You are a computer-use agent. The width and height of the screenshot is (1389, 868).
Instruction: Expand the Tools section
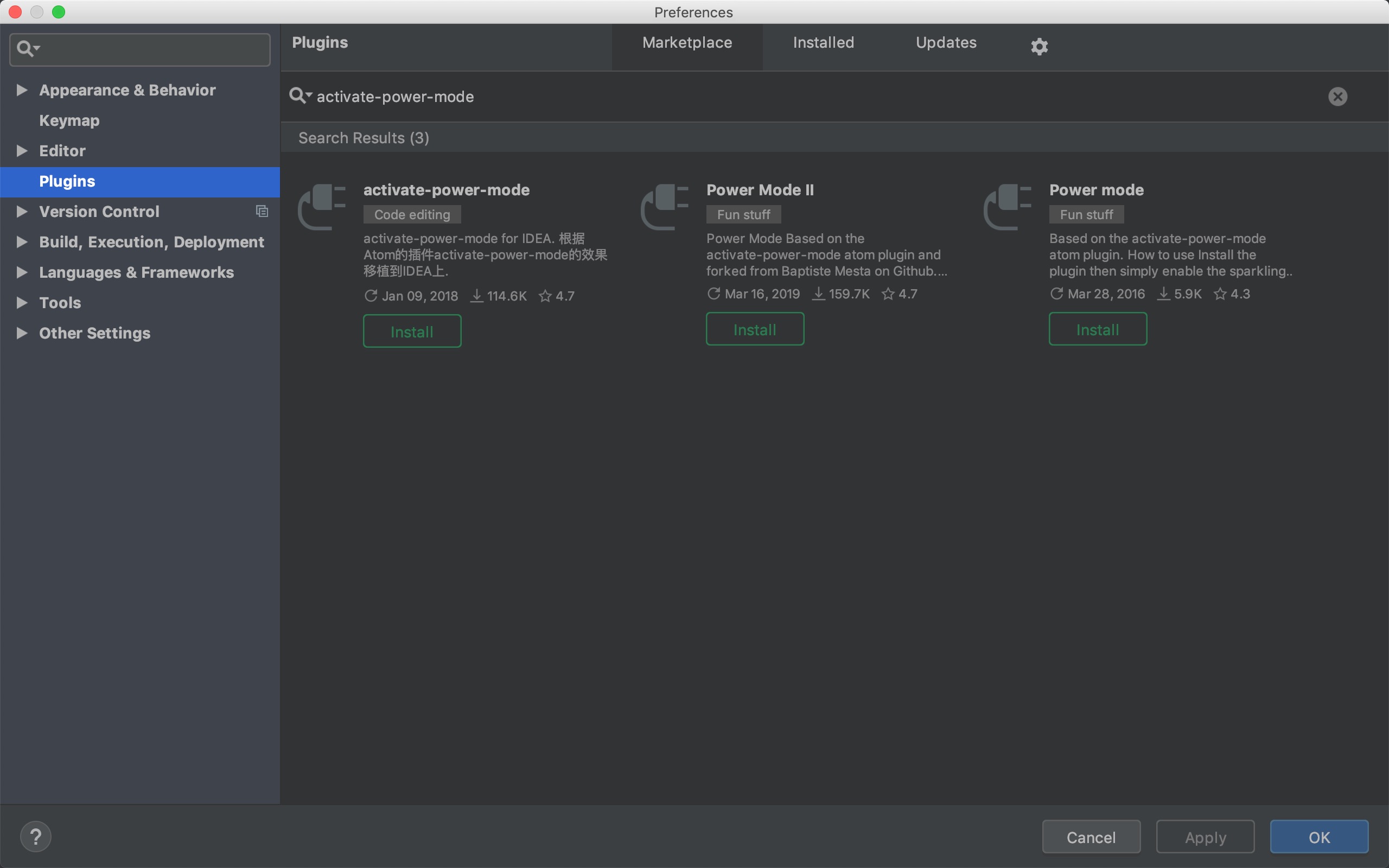pos(22,303)
